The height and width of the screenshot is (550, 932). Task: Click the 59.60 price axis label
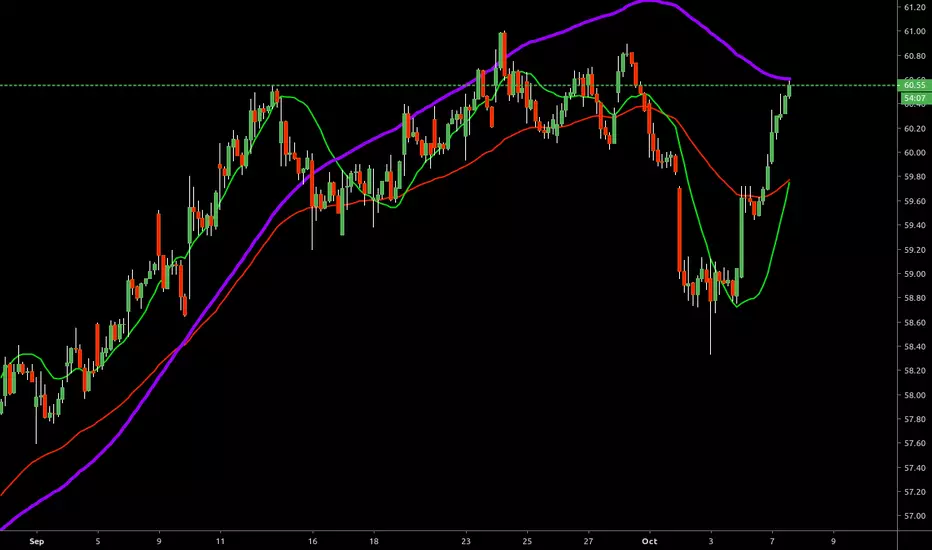point(914,201)
